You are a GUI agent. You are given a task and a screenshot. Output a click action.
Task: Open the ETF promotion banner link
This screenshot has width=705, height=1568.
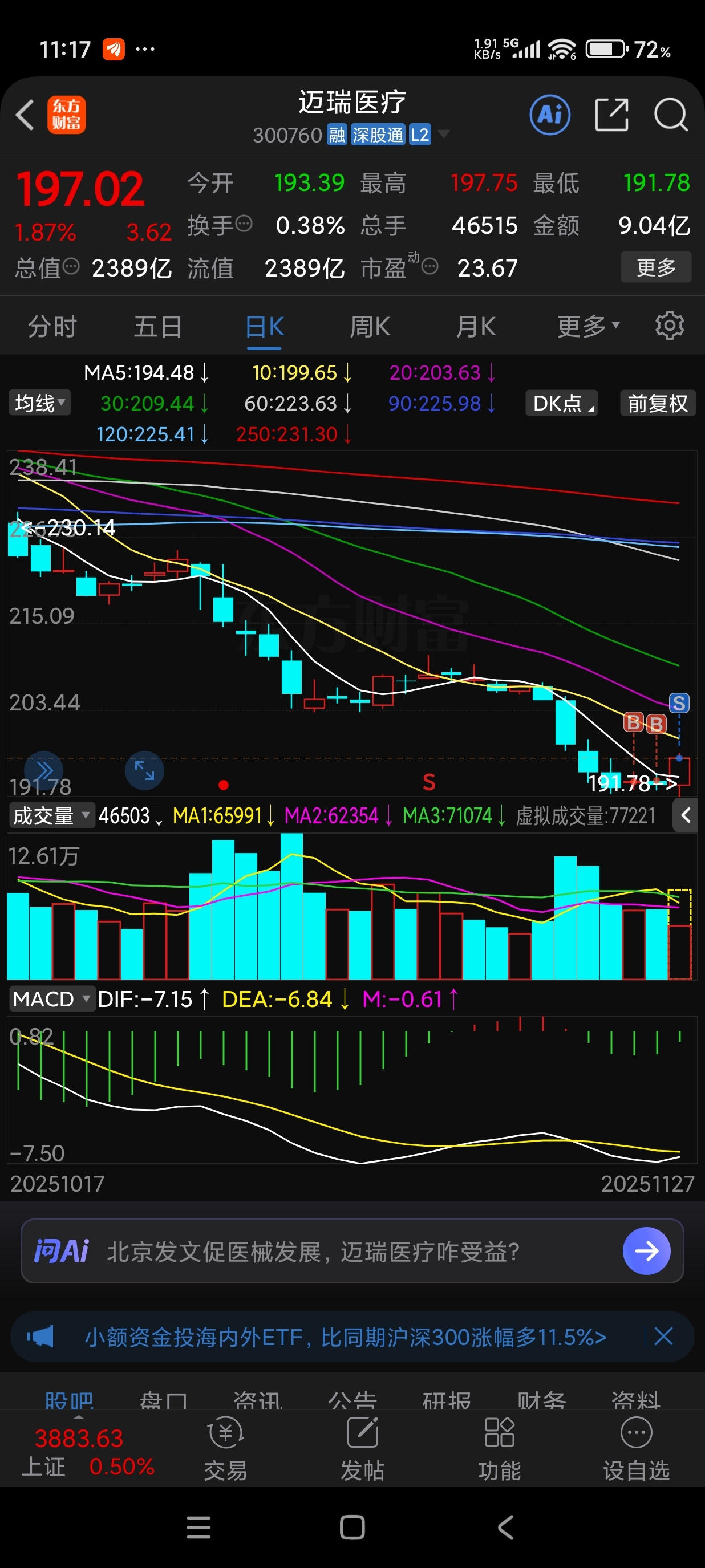tap(345, 1337)
